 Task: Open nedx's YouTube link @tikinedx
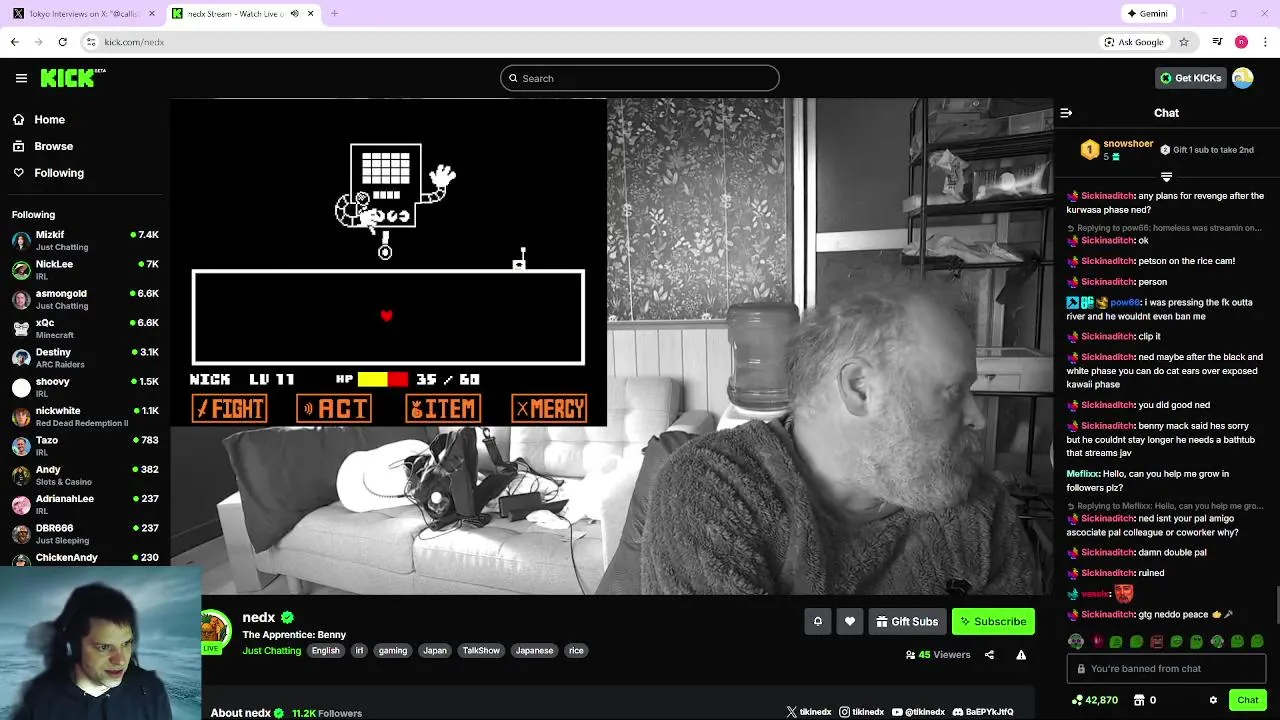point(917,712)
